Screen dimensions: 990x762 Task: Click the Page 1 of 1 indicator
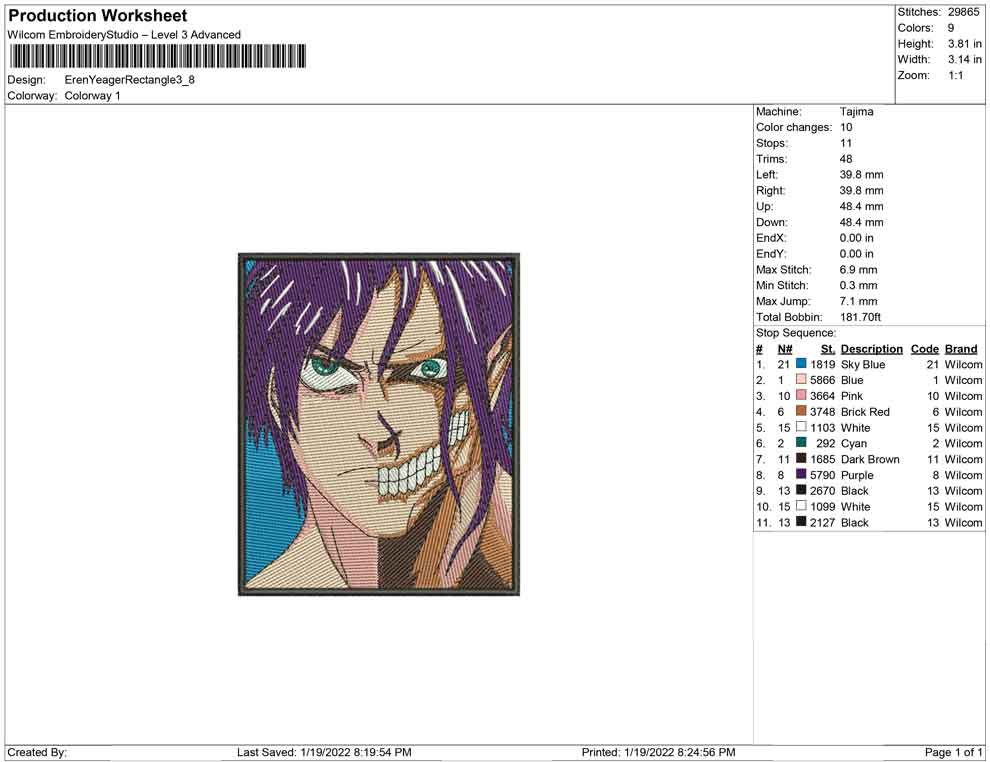click(x=953, y=752)
